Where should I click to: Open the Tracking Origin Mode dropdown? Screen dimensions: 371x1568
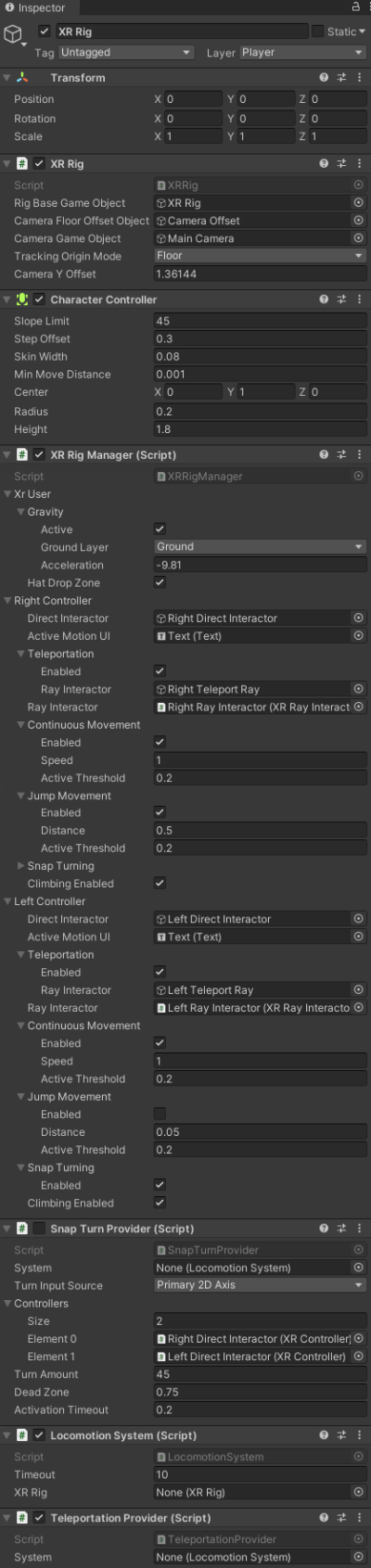pos(261,256)
